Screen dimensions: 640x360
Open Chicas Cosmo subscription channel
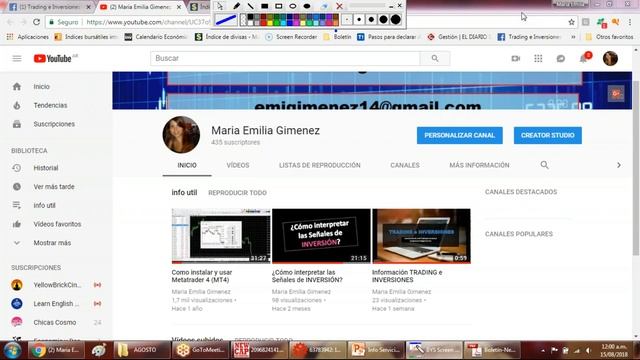click(x=56, y=322)
